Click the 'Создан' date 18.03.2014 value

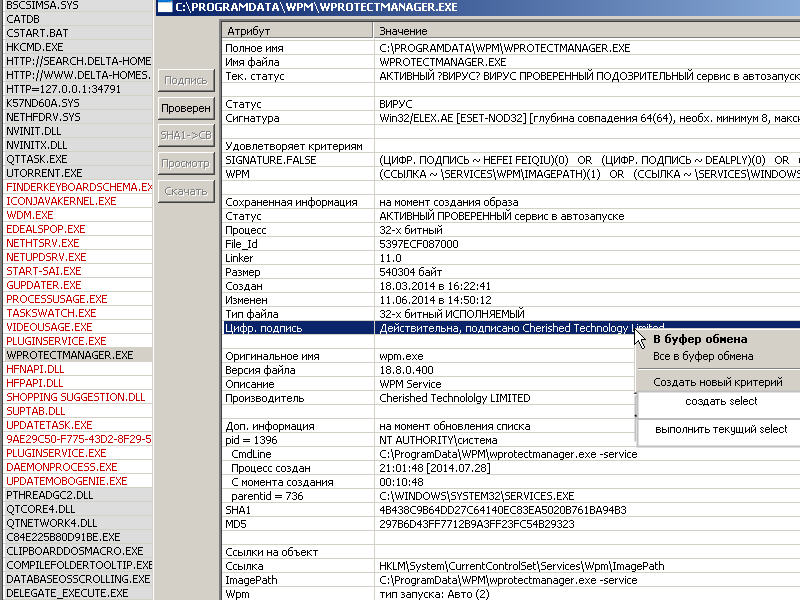(435, 286)
